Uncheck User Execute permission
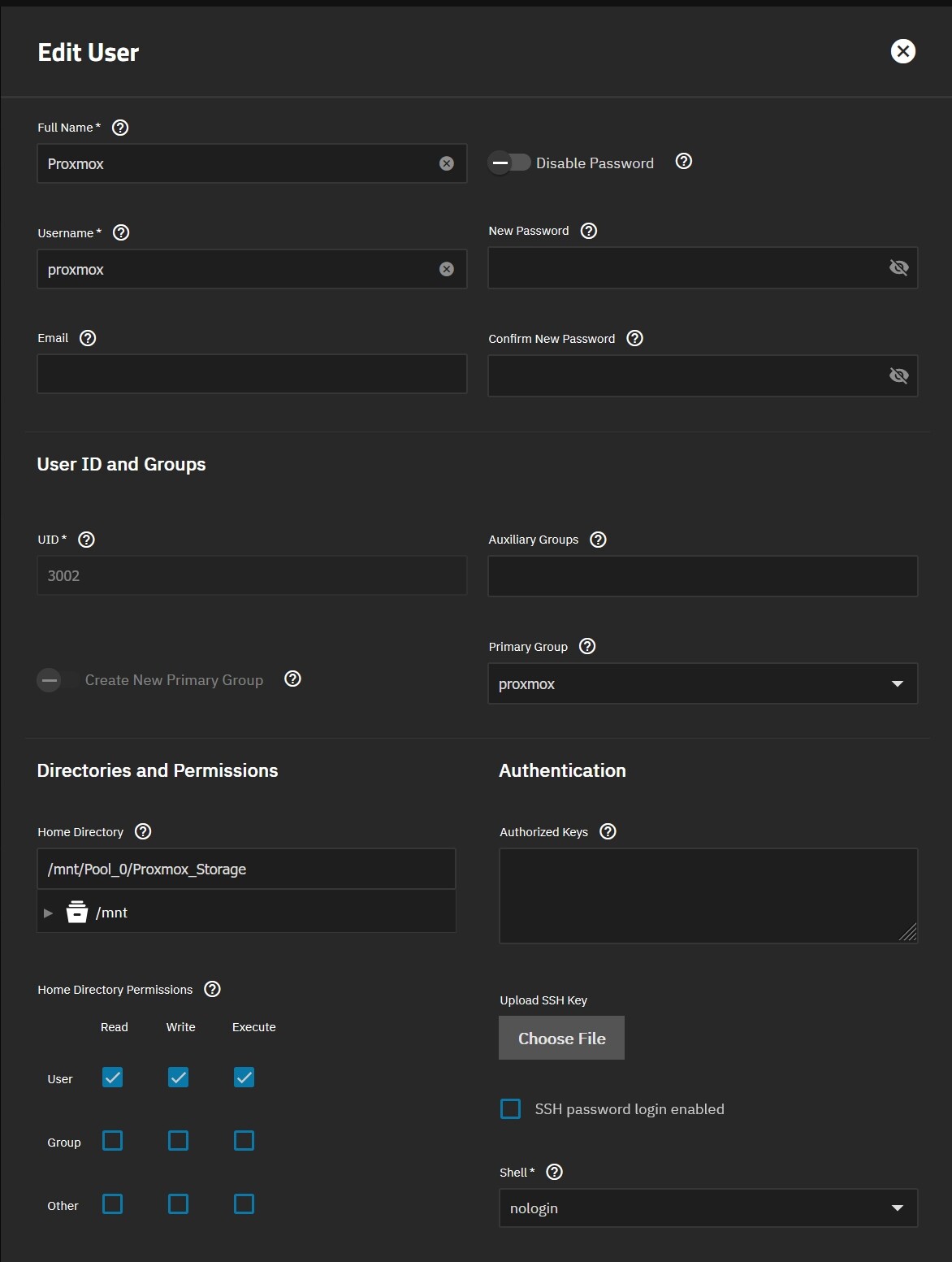 click(x=244, y=1078)
